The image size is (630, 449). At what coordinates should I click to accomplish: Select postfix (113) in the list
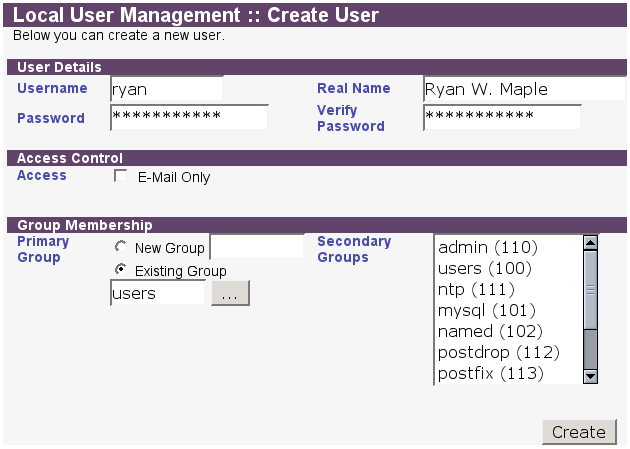(x=490, y=373)
